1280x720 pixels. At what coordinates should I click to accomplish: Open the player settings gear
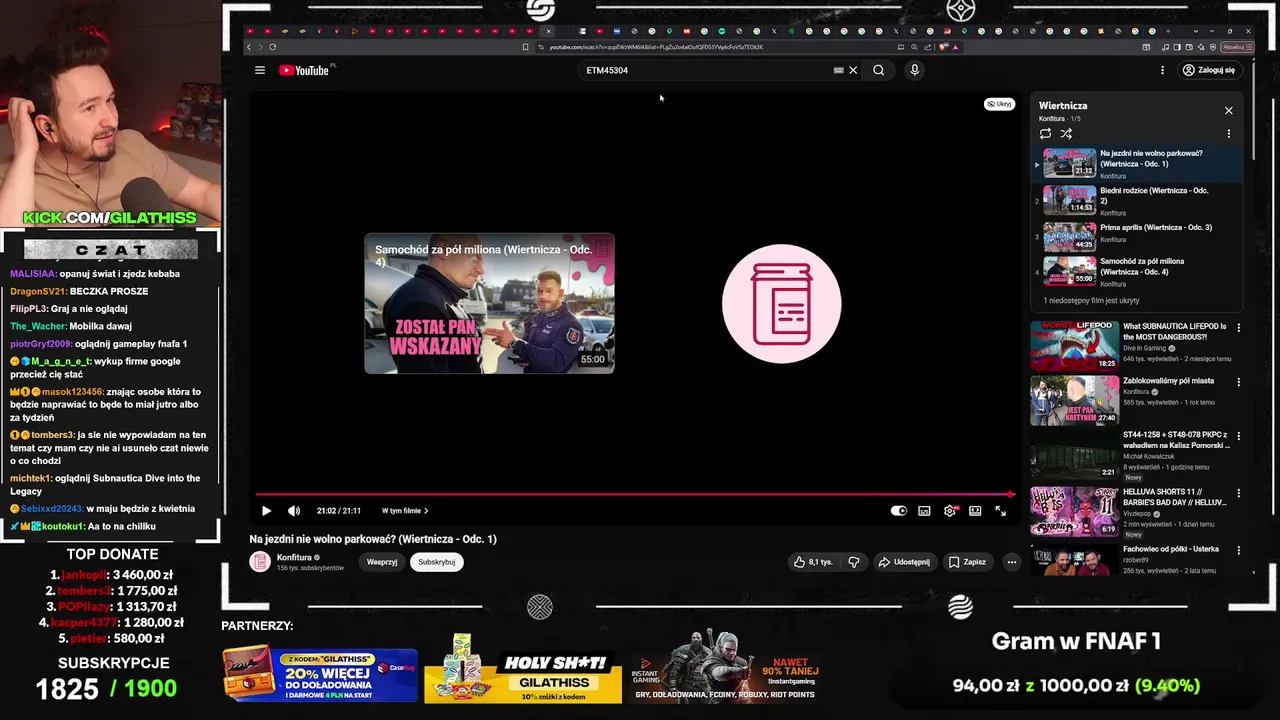pos(950,511)
